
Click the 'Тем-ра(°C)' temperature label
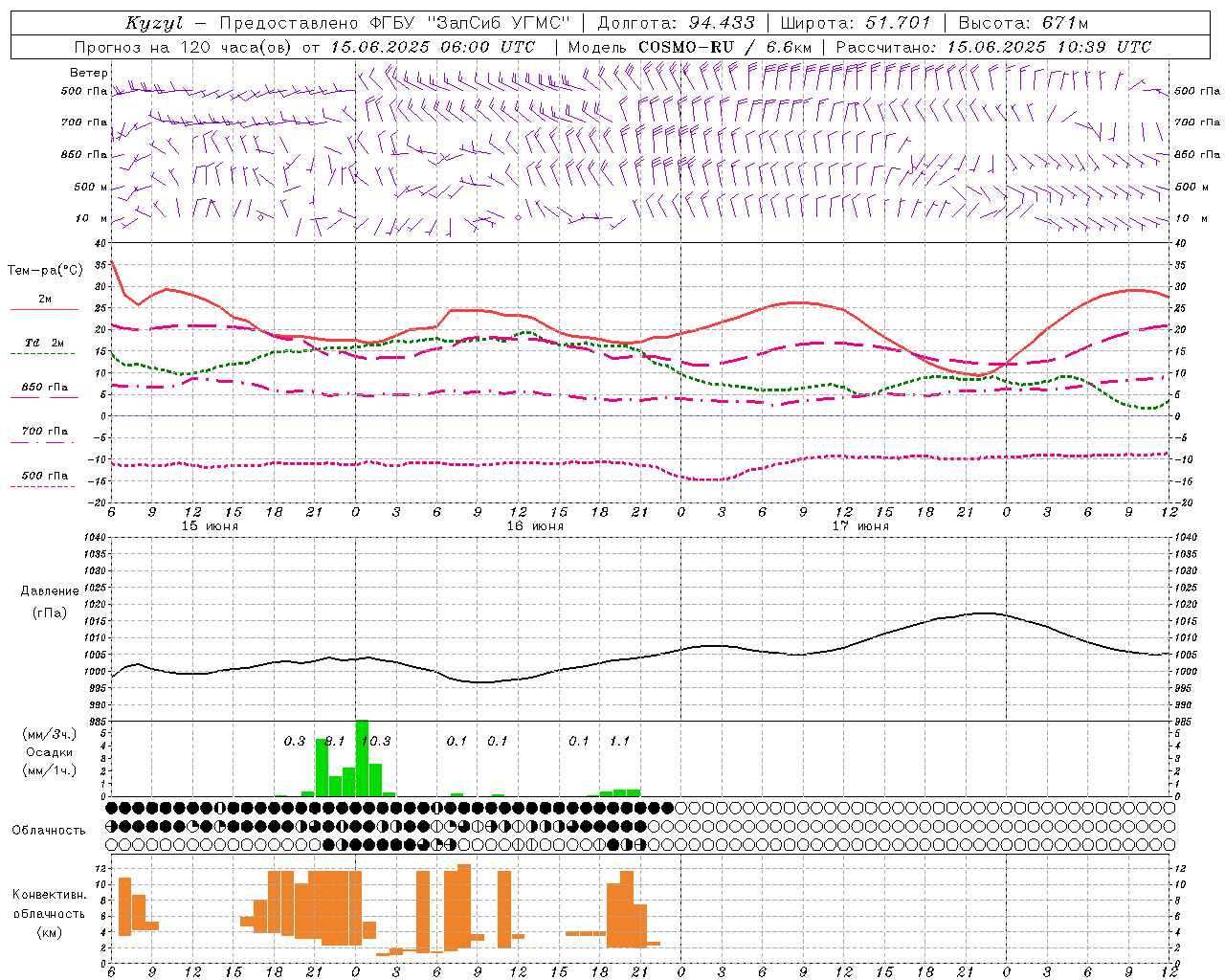(x=45, y=271)
